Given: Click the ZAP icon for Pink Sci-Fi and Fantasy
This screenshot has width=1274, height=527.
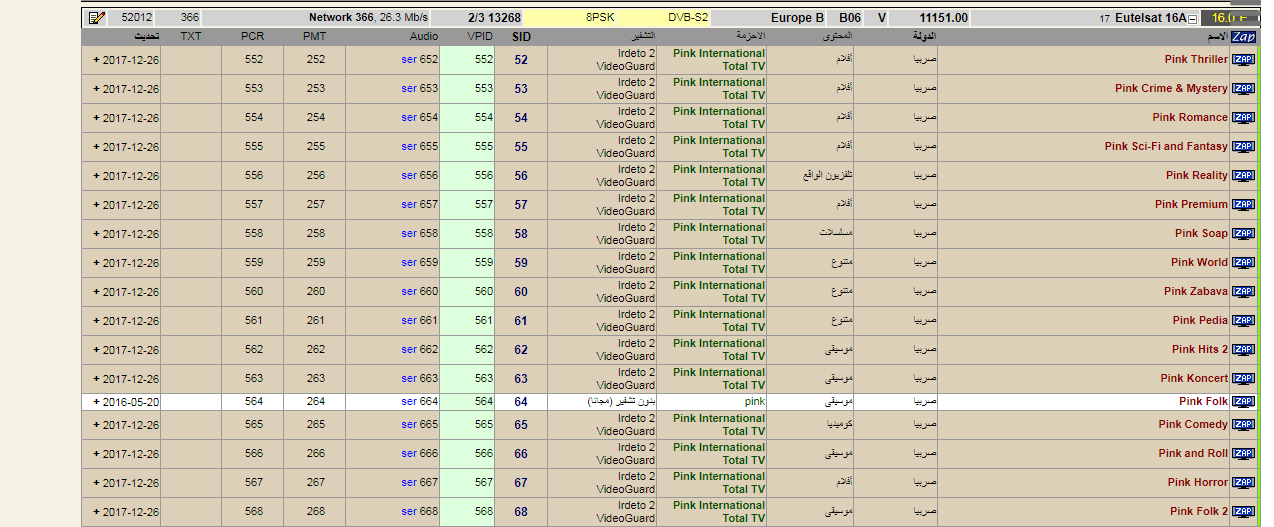Looking at the screenshot, I should pyautogui.click(x=1243, y=147).
